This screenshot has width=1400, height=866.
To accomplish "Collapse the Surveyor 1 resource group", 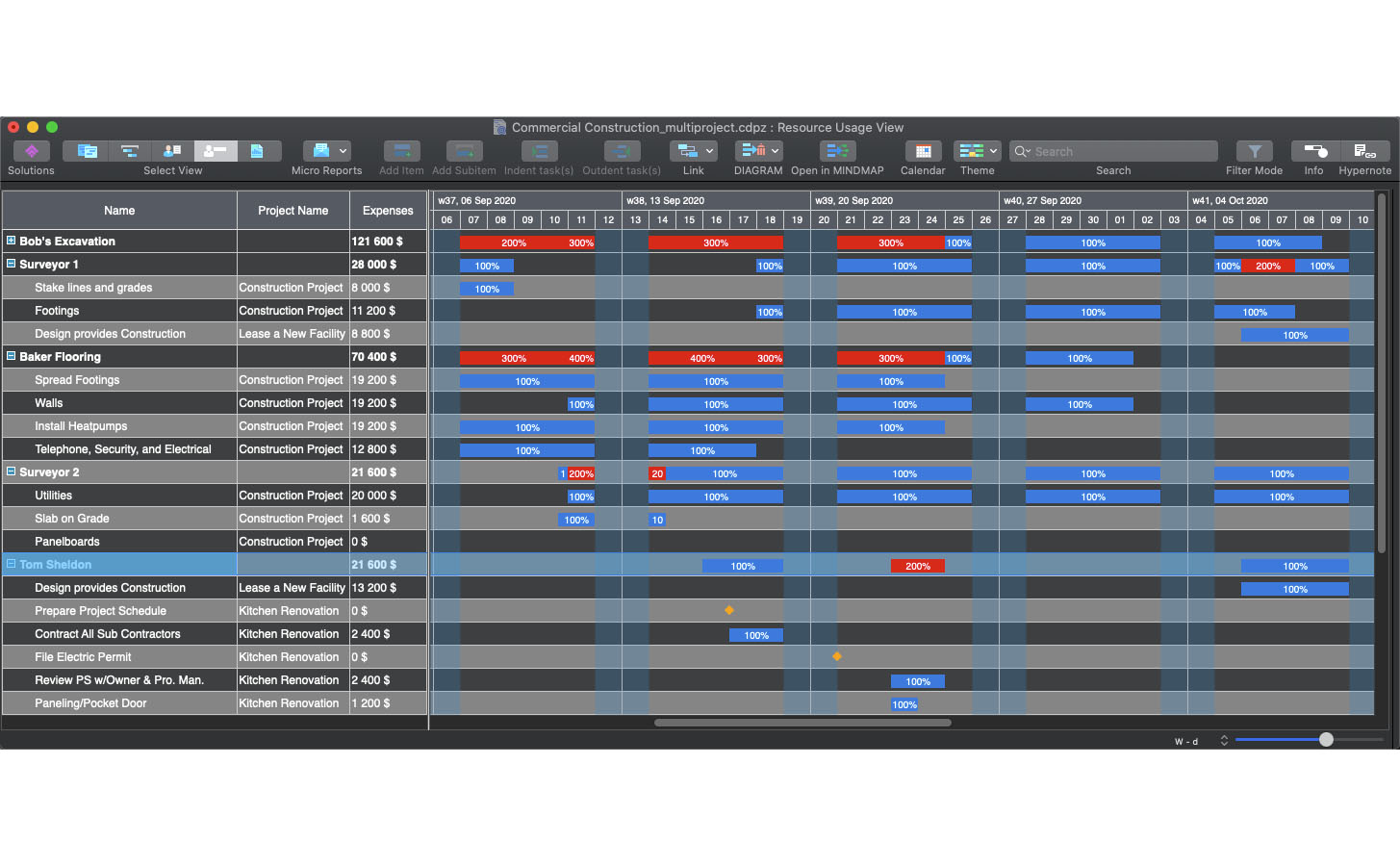I will click(x=11, y=264).
